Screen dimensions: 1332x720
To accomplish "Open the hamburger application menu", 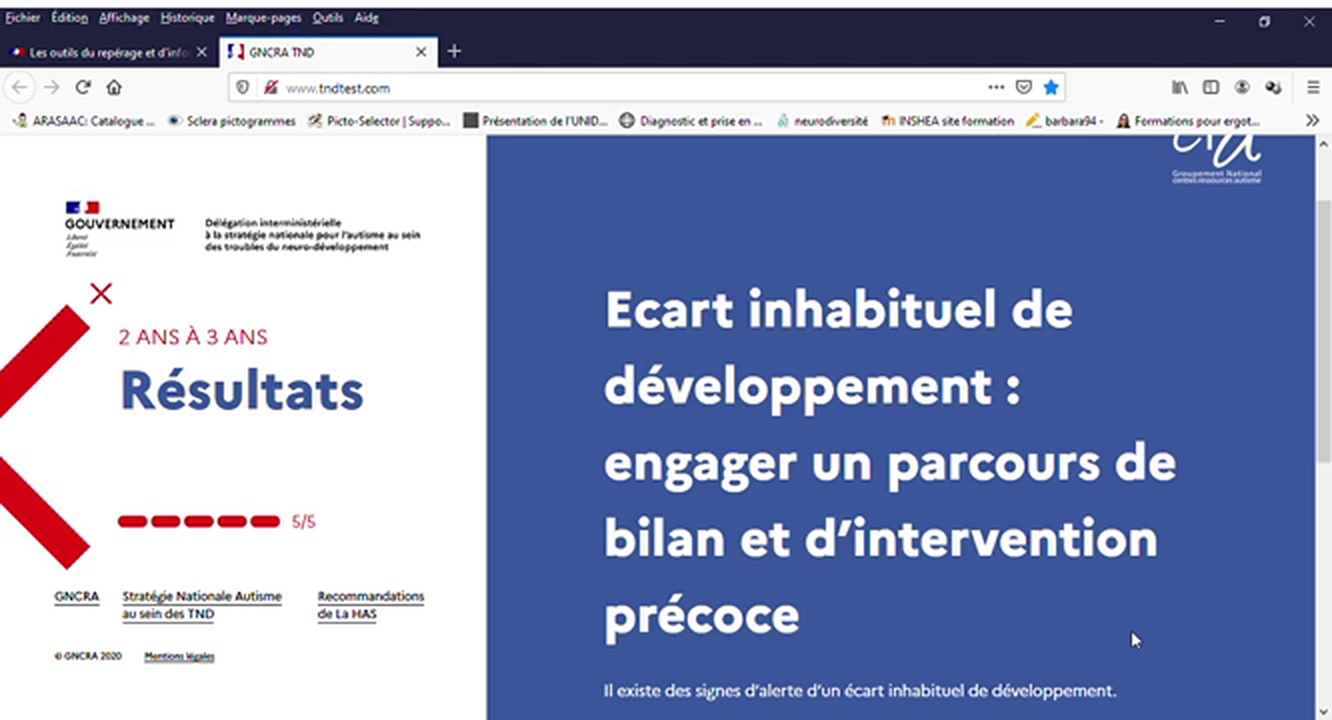I will pos(1312,87).
